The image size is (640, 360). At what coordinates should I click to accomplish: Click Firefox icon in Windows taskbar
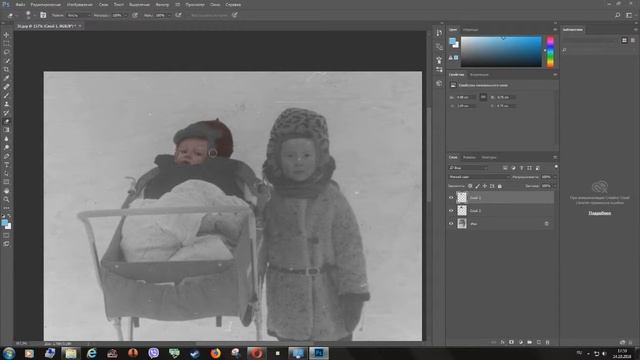215,353
